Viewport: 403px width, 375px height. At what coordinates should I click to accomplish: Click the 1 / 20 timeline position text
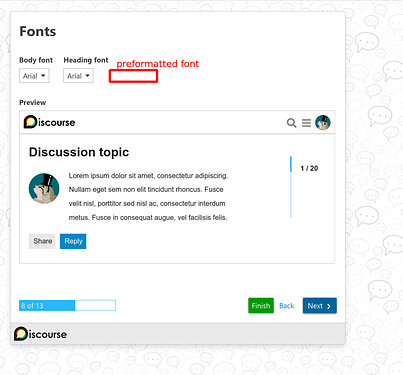click(309, 168)
